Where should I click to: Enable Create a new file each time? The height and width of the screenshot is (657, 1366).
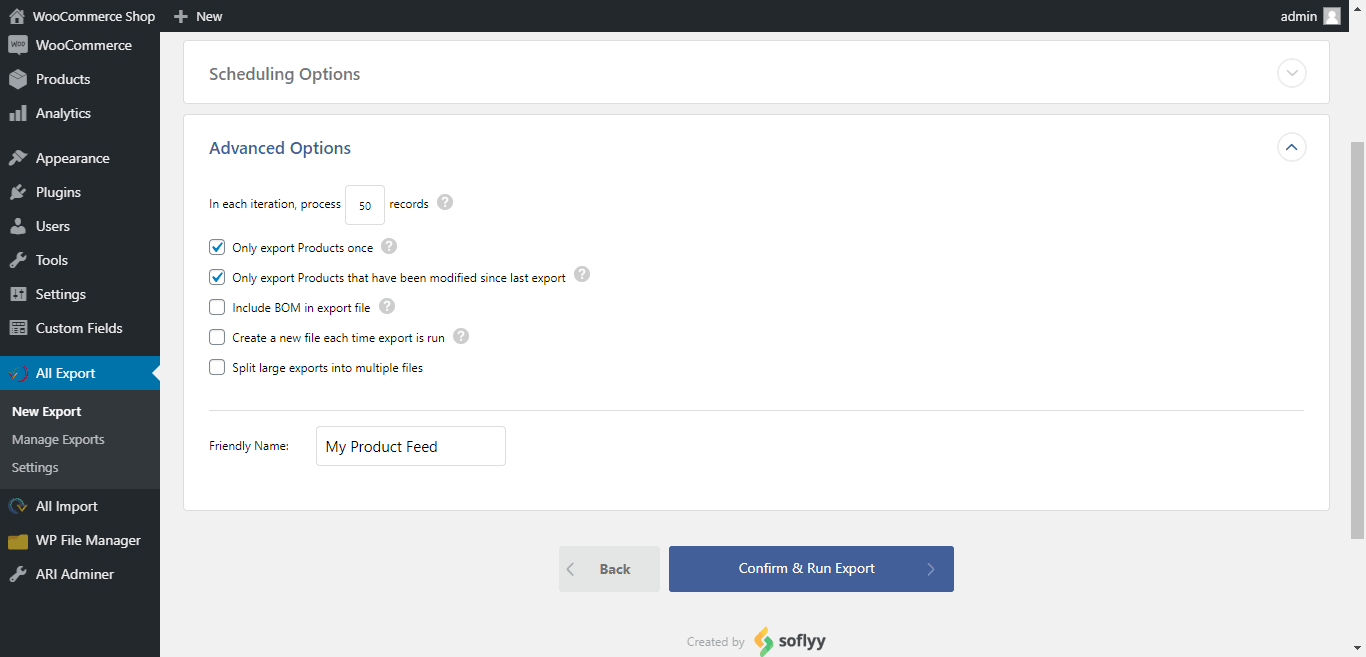pyautogui.click(x=217, y=337)
